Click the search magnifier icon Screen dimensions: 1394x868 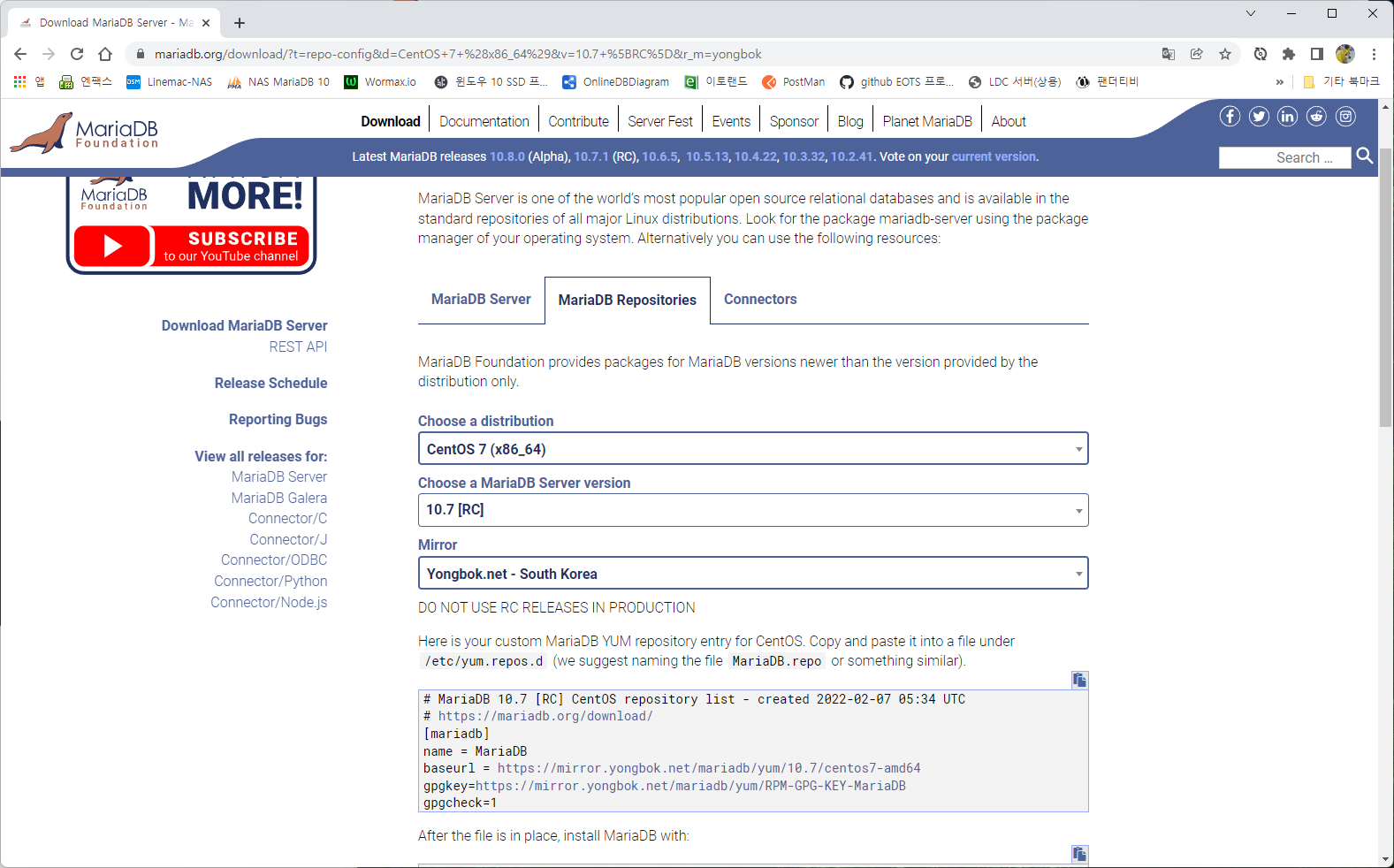(x=1365, y=156)
